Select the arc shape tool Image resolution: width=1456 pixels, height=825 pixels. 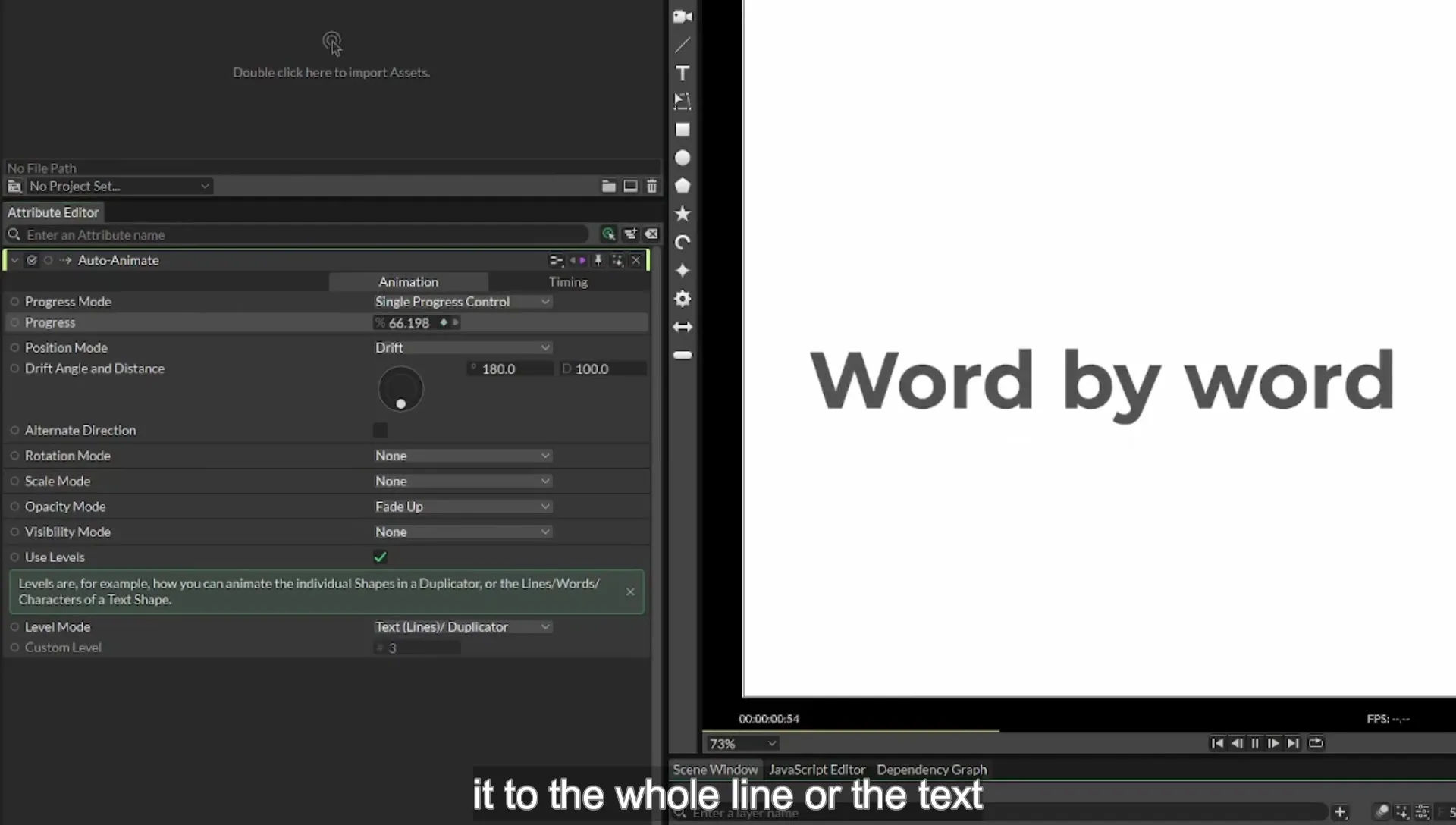click(x=682, y=243)
